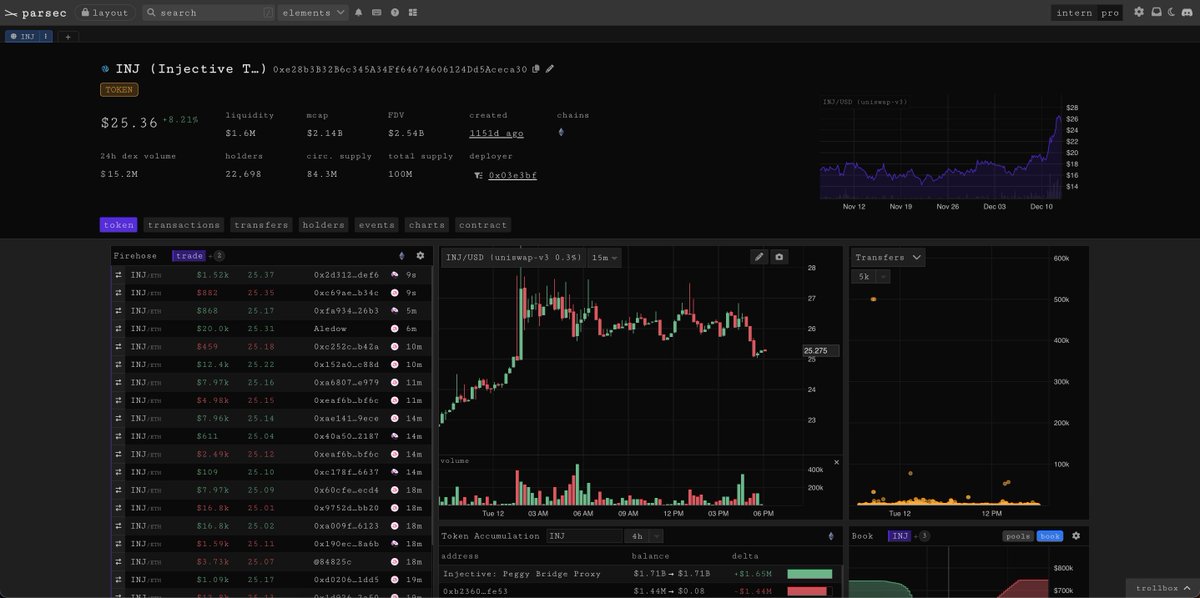Focus the Token Accumulation INJ input
1200x598 pixels.
pyautogui.click(x=584, y=536)
